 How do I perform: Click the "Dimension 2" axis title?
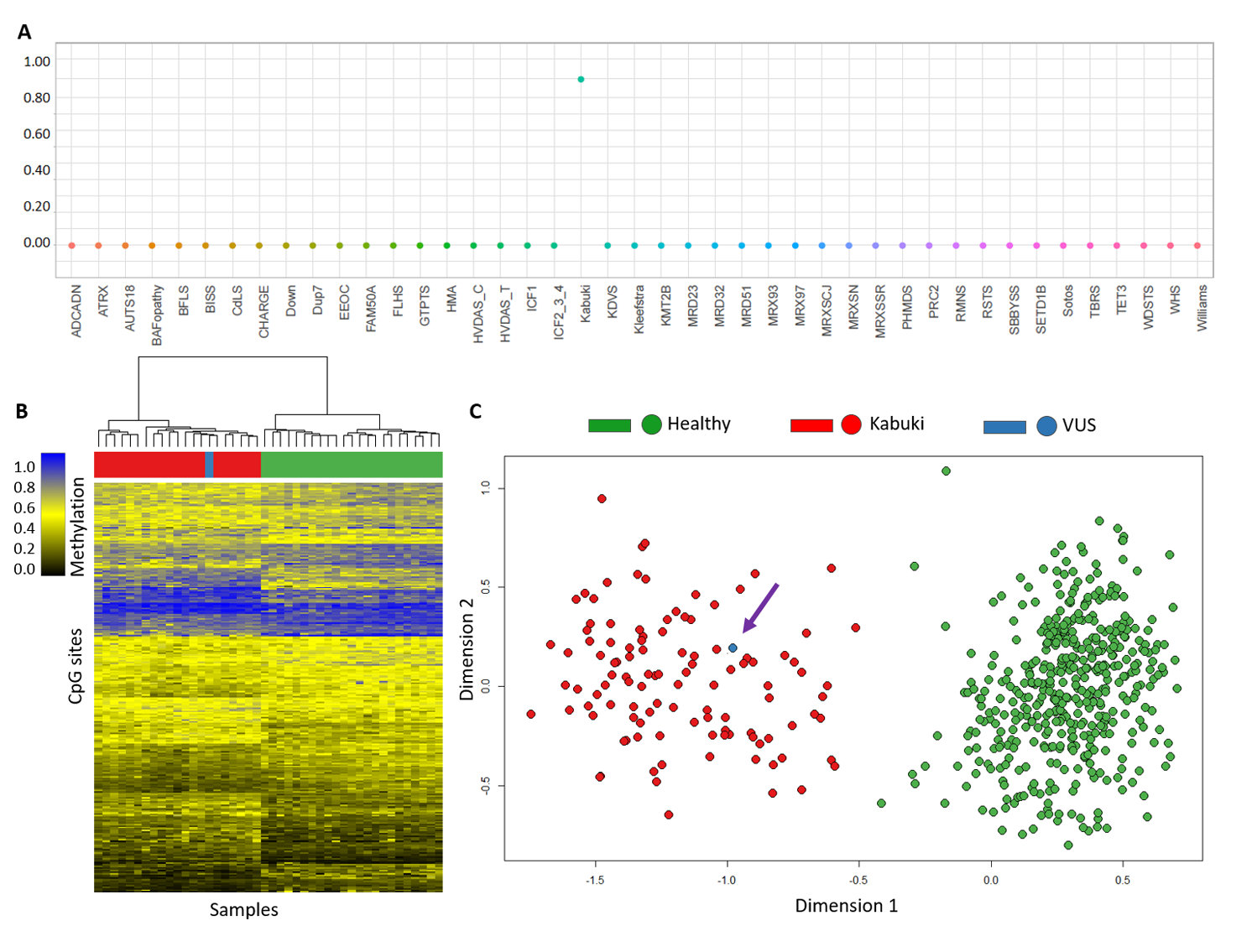[x=467, y=650]
